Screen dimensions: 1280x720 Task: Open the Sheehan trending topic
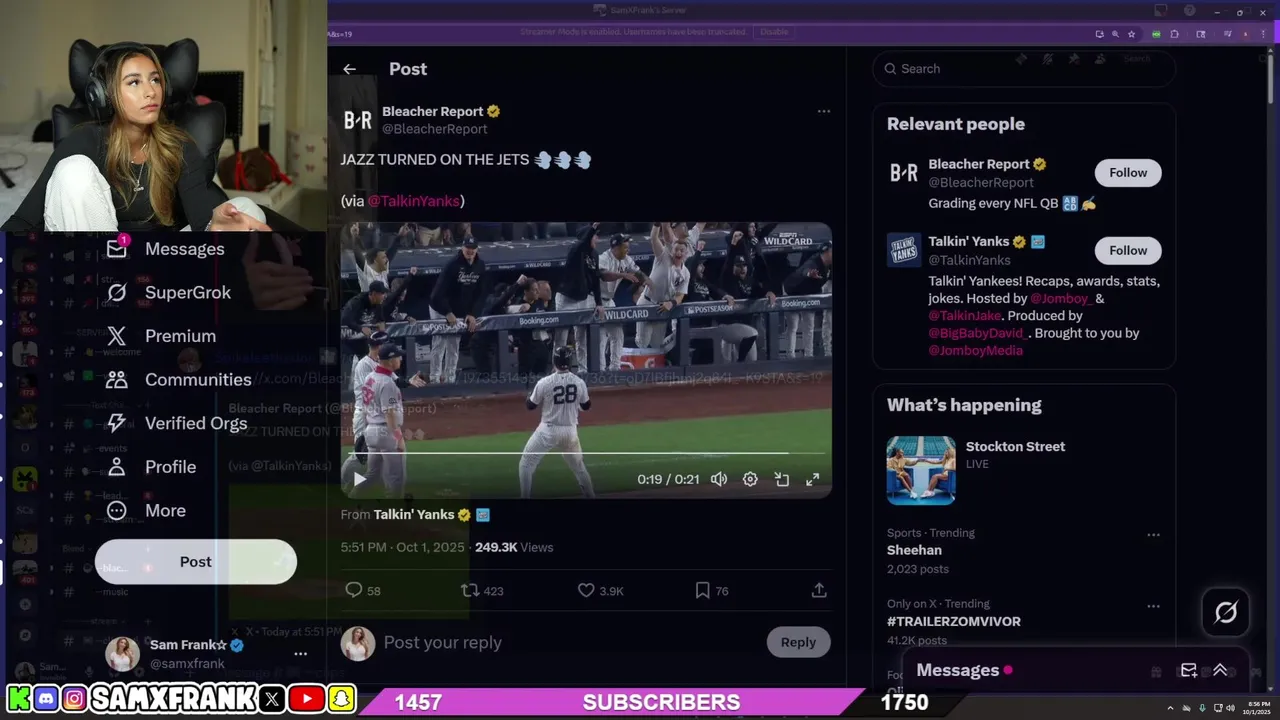(914, 550)
